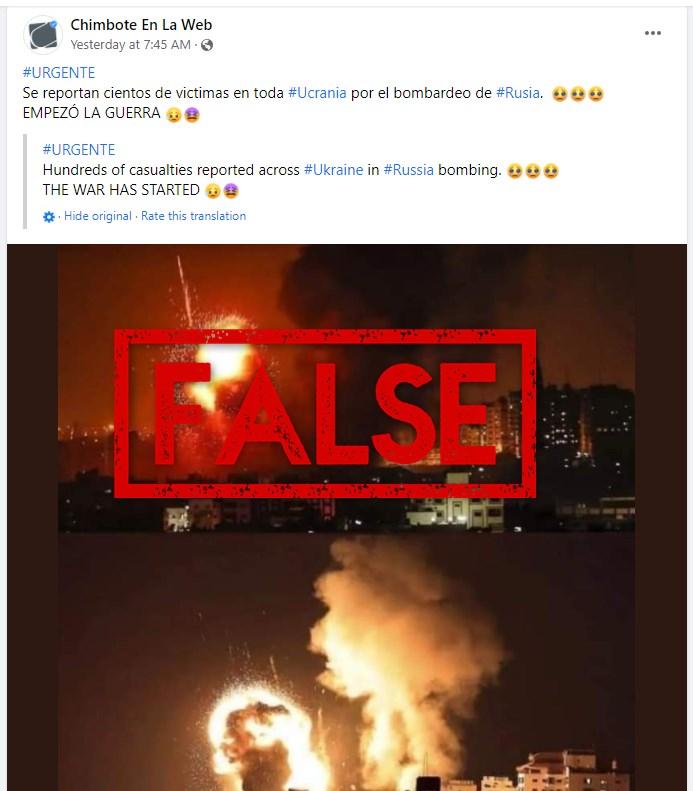Open the original #URGENTE hashtag
This screenshot has width=693, height=791.
pos(59,73)
